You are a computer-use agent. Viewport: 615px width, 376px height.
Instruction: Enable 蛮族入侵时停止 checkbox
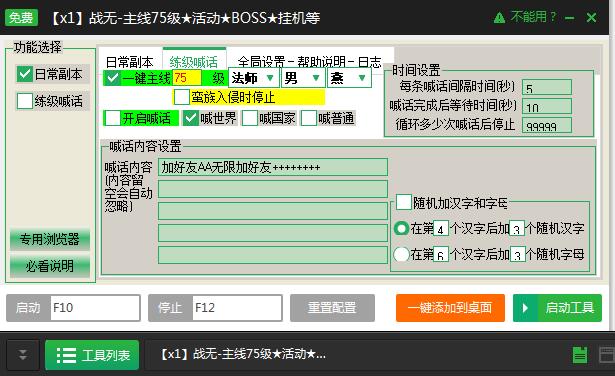(182, 97)
